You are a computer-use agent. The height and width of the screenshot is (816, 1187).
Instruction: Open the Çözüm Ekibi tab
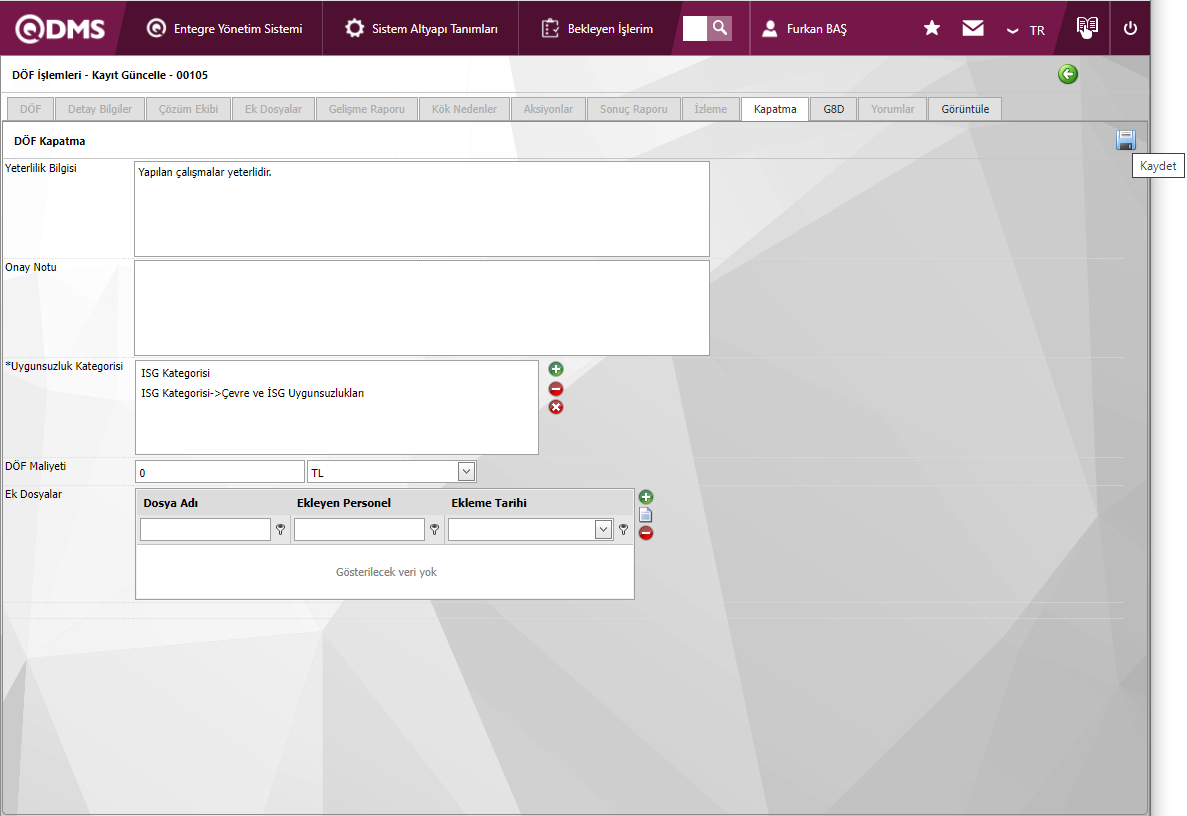point(188,109)
